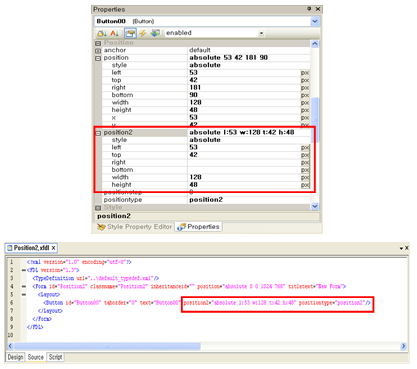Click px unit button on position2 left row
417x369 pixels.
click(x=305, y=147)
